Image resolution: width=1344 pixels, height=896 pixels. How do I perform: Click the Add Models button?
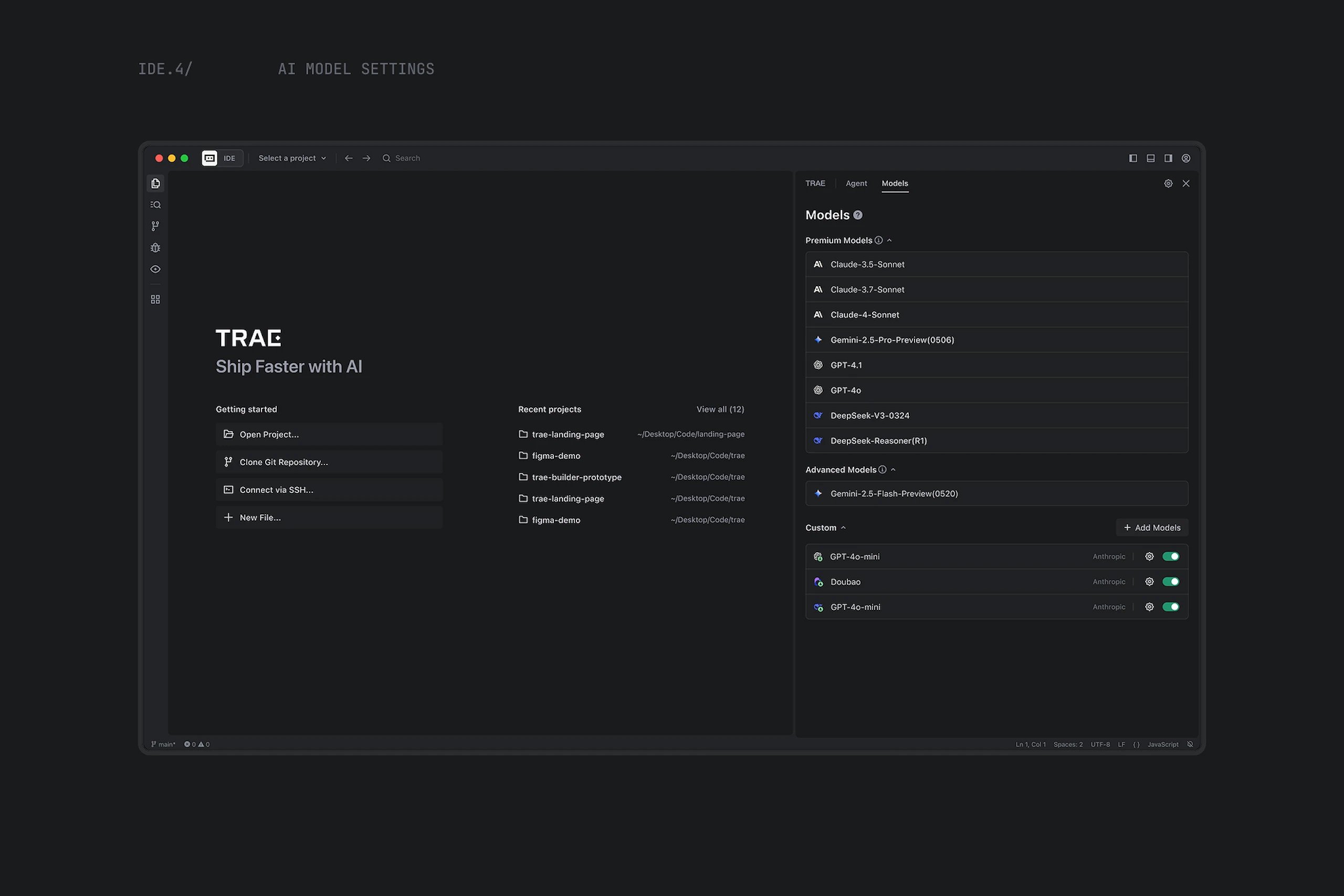tap(1152, 528)
